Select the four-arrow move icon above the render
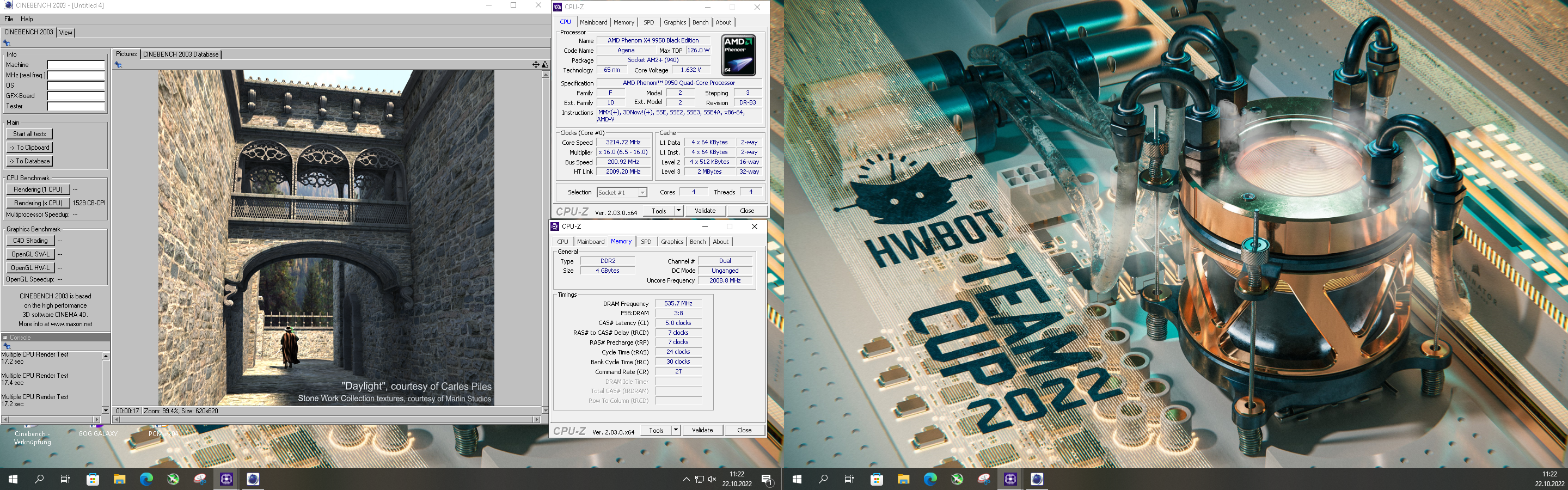The height and width of the screenshot is (490, 1568). (536, 65)
